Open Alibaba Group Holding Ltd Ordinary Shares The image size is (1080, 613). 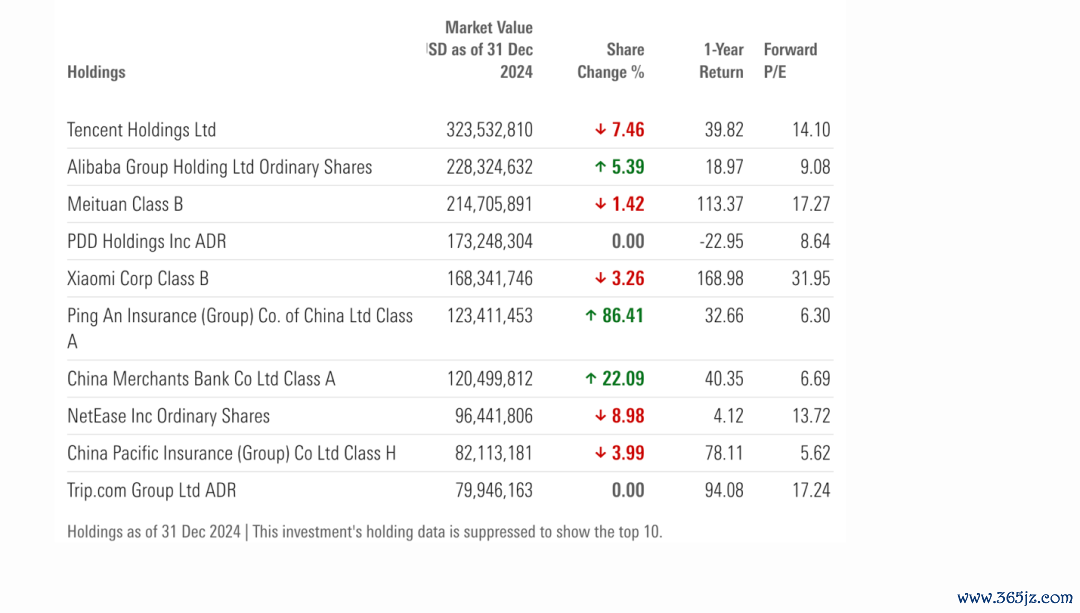tap(219, 167)
